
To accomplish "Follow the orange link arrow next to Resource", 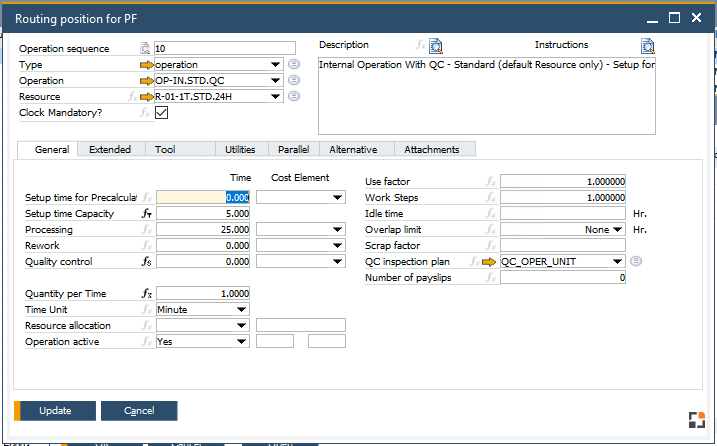I will [147, 97].
